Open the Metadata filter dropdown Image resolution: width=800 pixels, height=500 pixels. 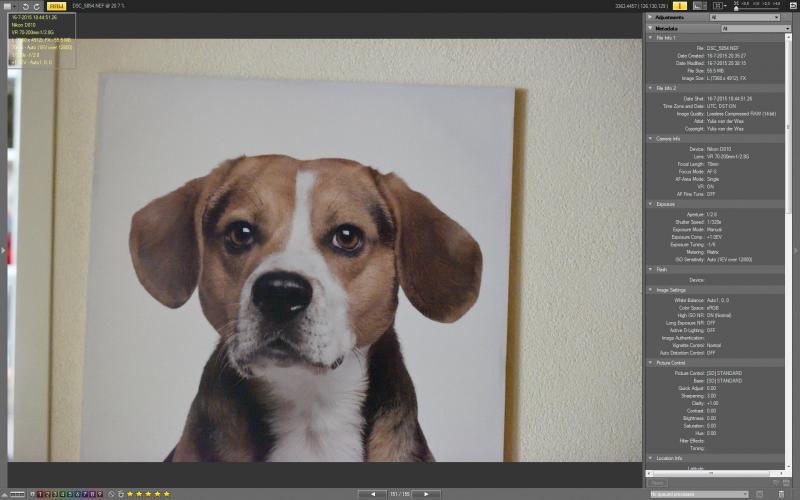tap(756, 29)
